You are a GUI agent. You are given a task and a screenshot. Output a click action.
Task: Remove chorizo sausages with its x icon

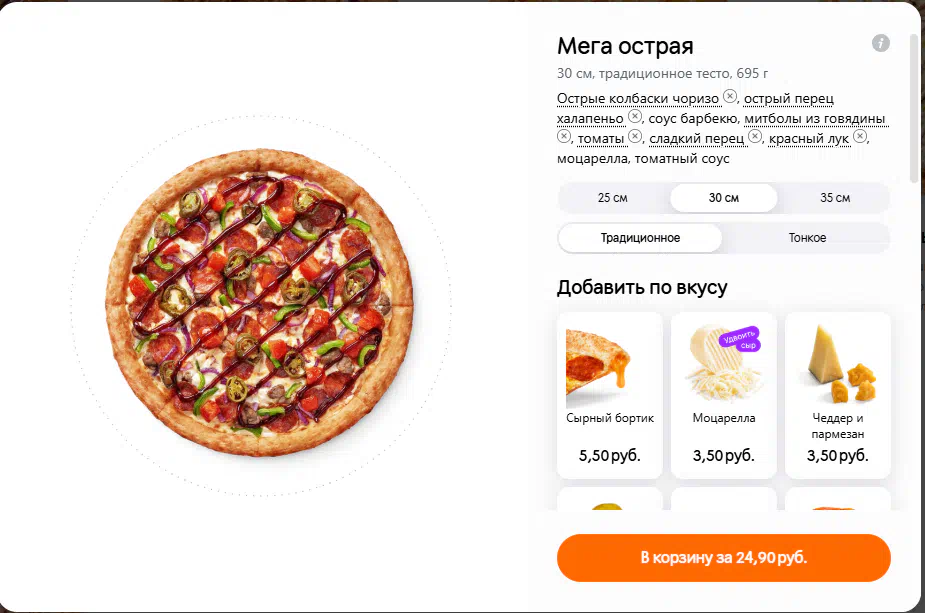pos(730,96)
